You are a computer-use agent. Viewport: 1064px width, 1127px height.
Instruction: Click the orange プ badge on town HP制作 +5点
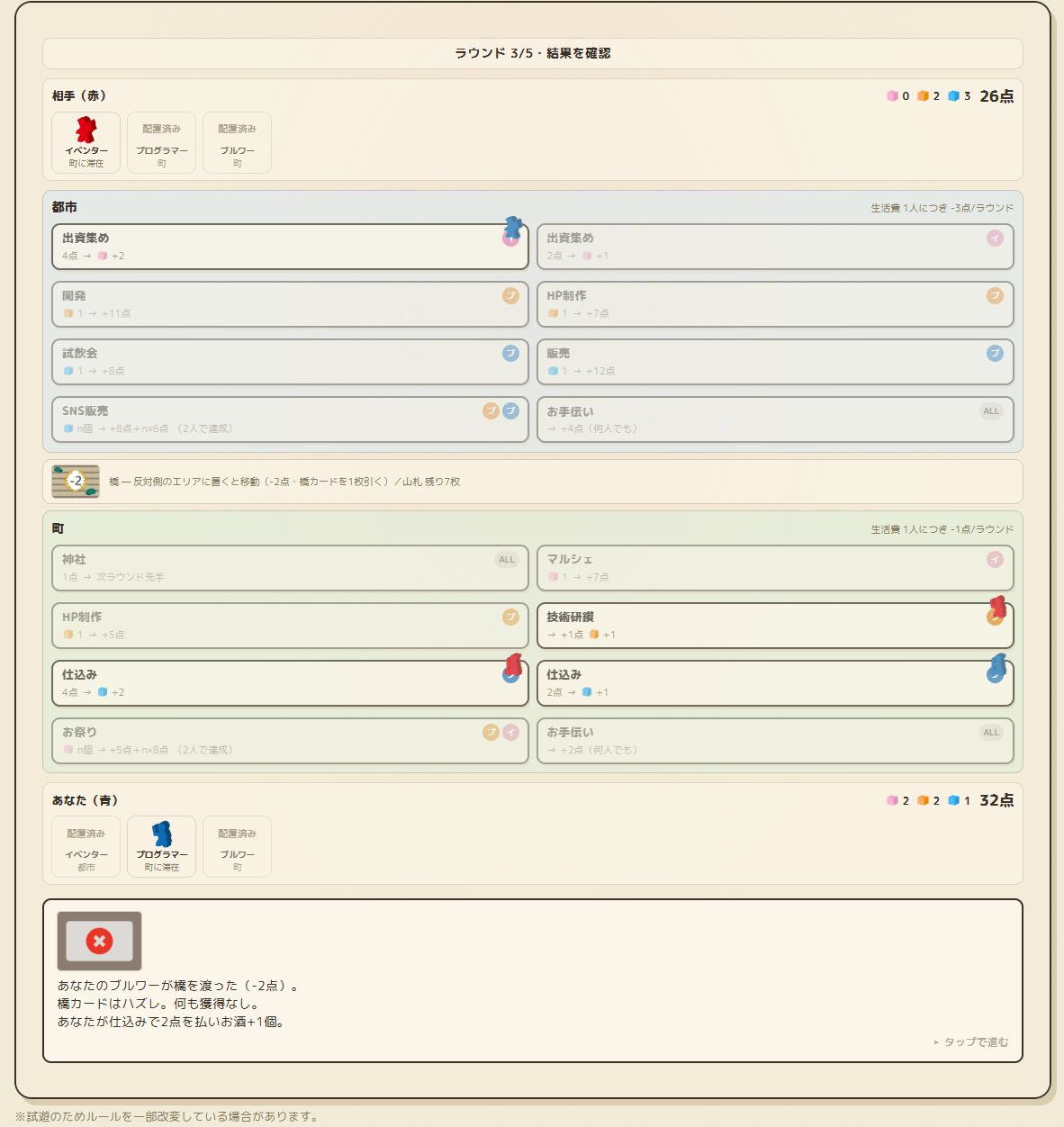coord(510,617)
